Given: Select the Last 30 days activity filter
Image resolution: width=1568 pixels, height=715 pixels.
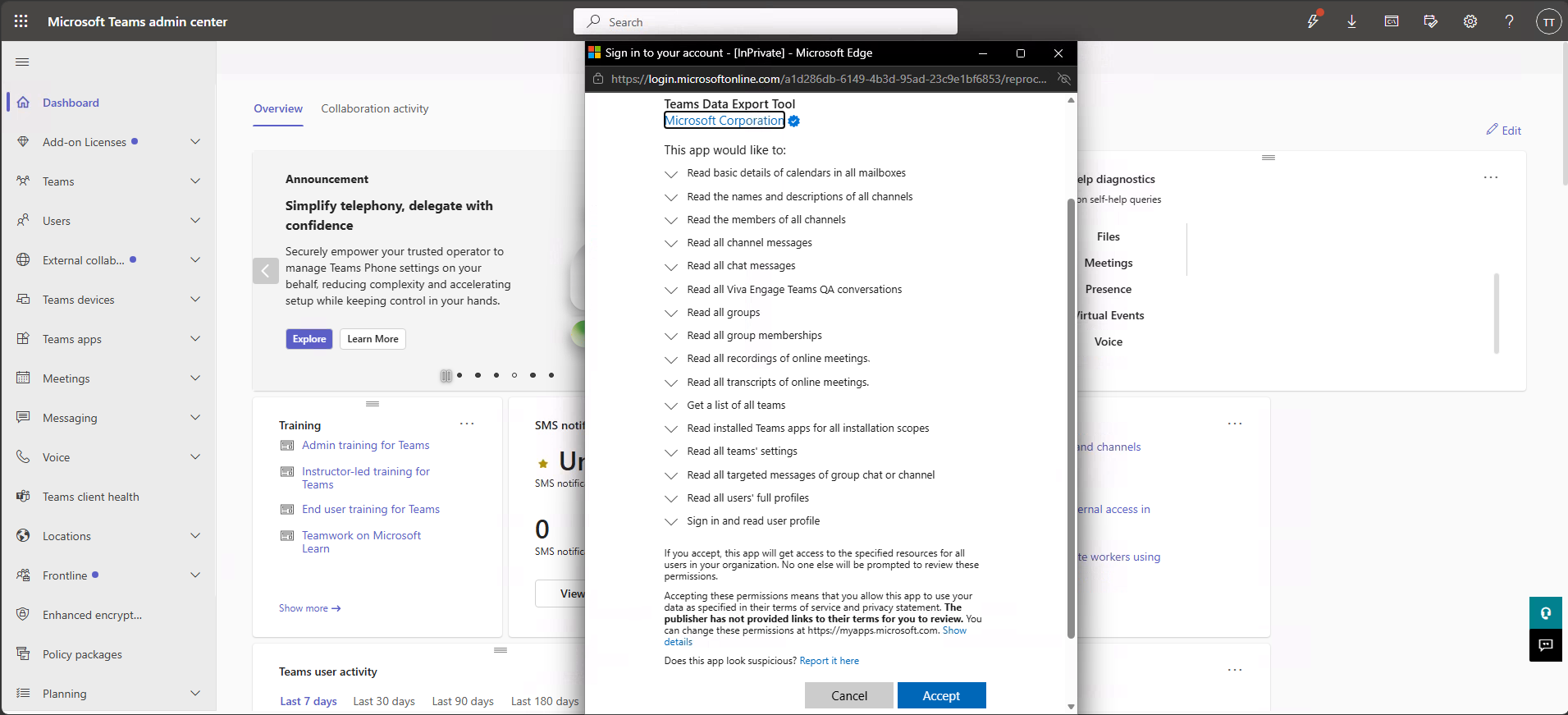Looking at the screenshot, I should click(384, 701).
